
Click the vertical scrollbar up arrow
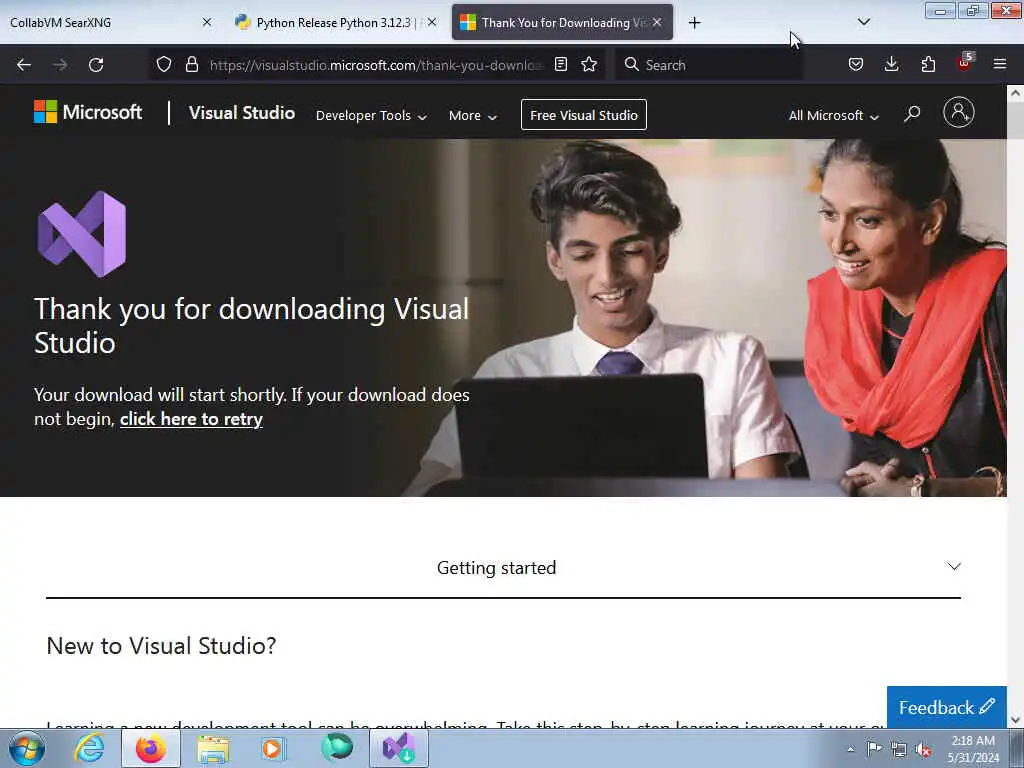pyautogui.click(x=1016, y=93)
